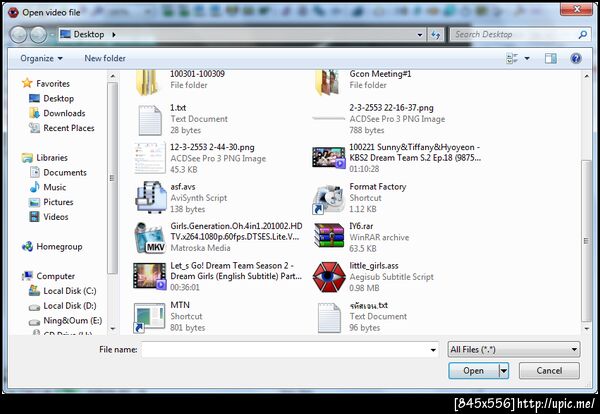This screenshot has height=414, width=600.
Task: Click the refresh icon beside address bar
Action: [435, 35]
